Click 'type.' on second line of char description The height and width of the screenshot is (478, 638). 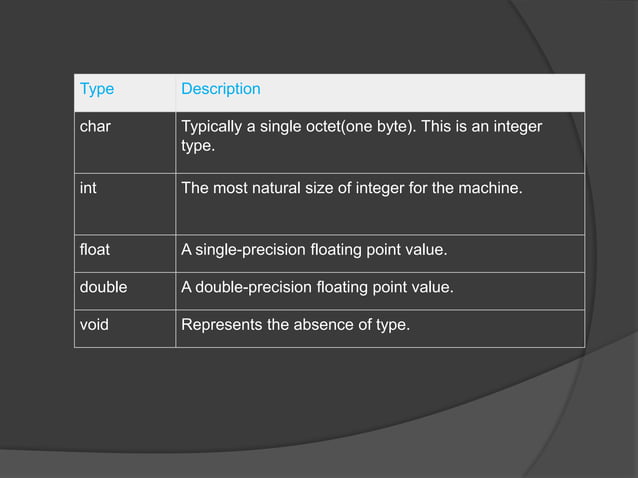point(198,146)
